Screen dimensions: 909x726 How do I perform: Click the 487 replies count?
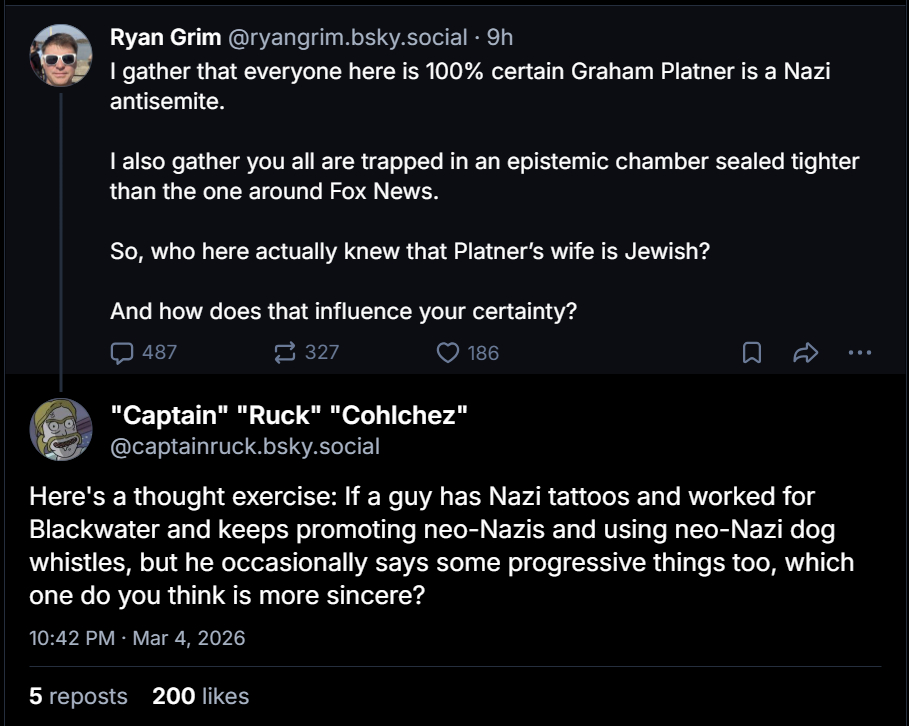coord(160,352)
